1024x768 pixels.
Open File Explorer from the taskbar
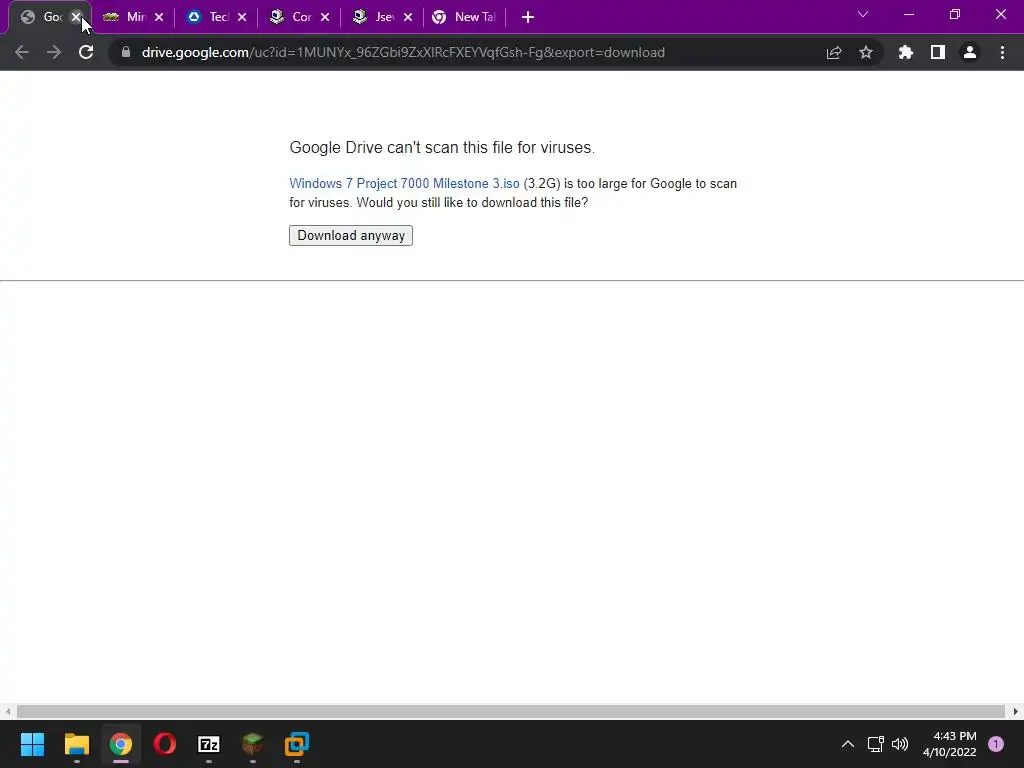tap(76, 744)
